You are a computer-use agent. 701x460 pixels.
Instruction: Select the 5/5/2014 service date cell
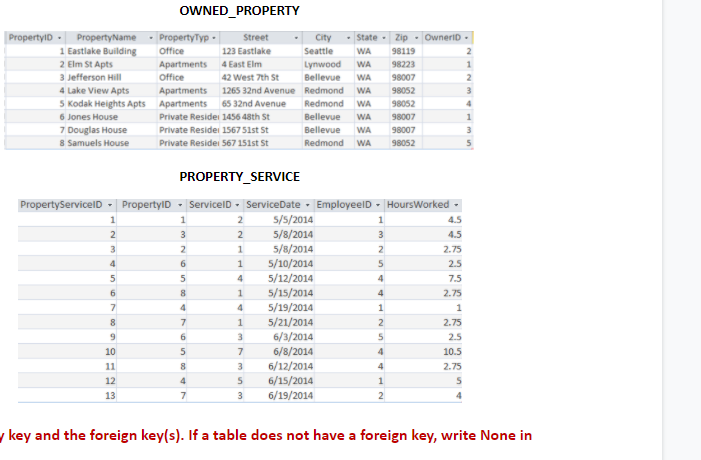tap(279, 219)
